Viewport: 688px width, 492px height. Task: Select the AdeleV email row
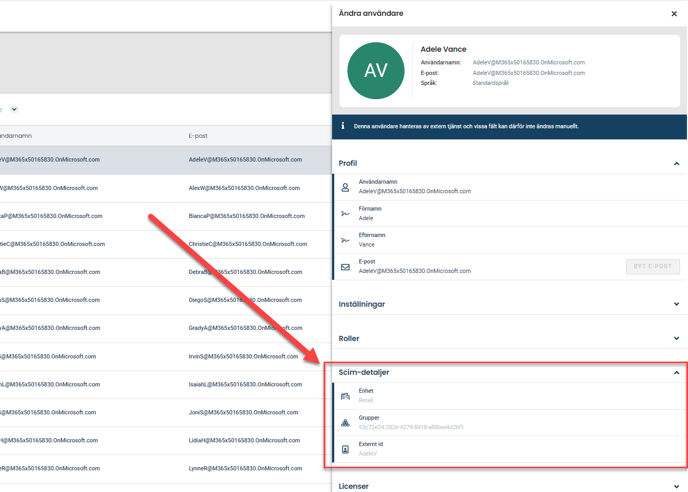(165, 160)
